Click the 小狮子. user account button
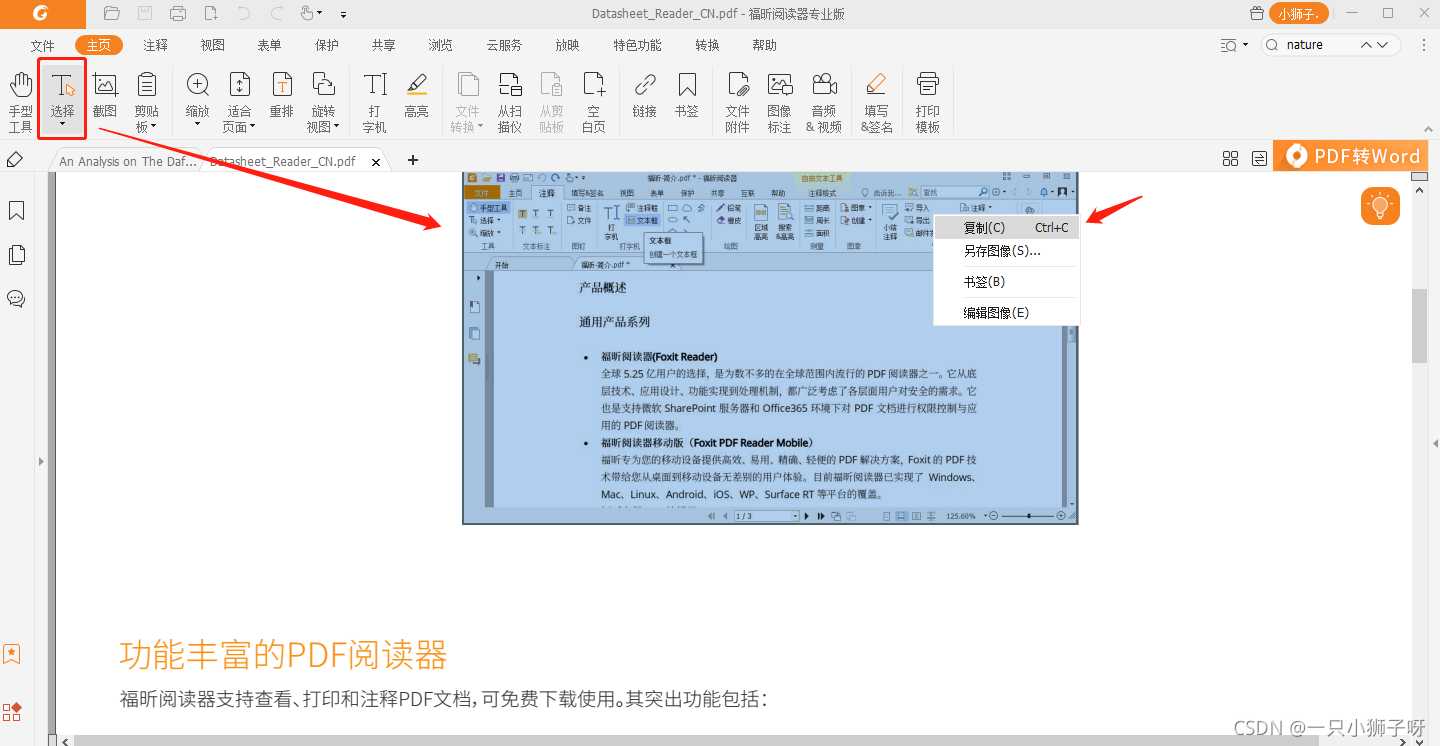1440x746 pixels. [1300, 14]
